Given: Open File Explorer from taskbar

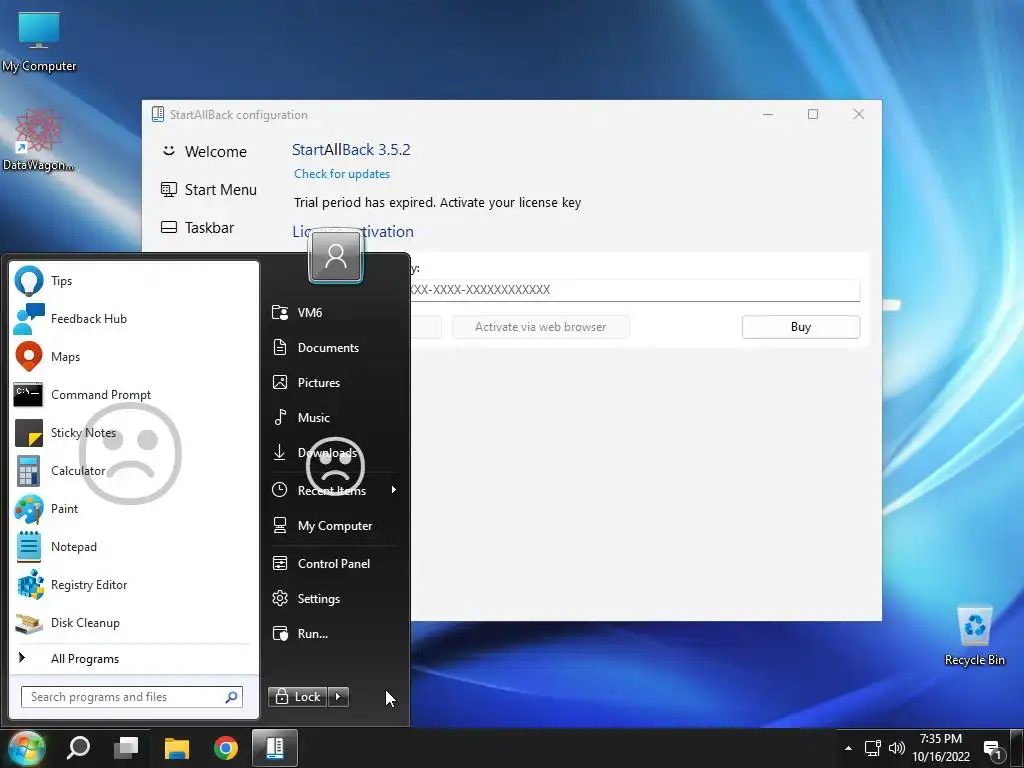Looking at the screenshot, I should coord(176,748).
